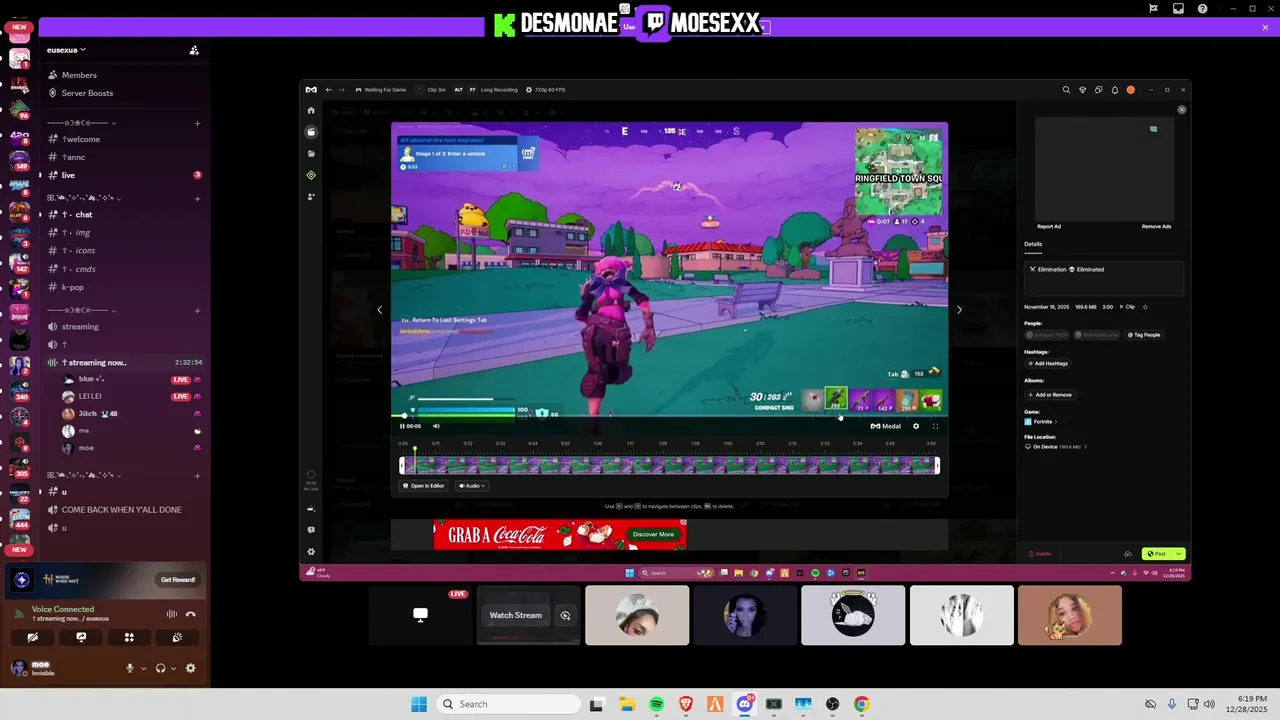
Task: Mute the Medal clip volume icon
Action: 436,426
